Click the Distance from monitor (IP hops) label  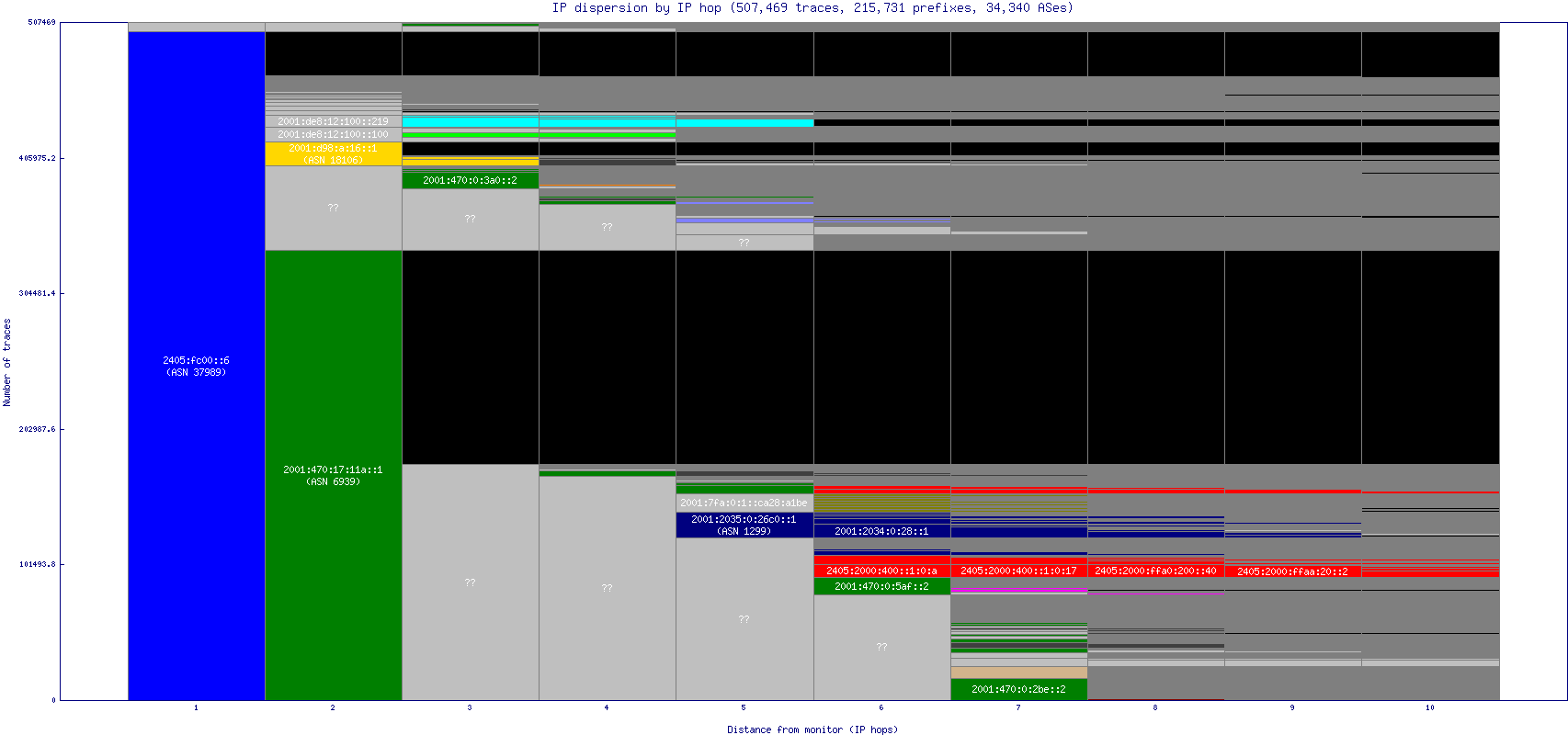(x=812, y=729)
